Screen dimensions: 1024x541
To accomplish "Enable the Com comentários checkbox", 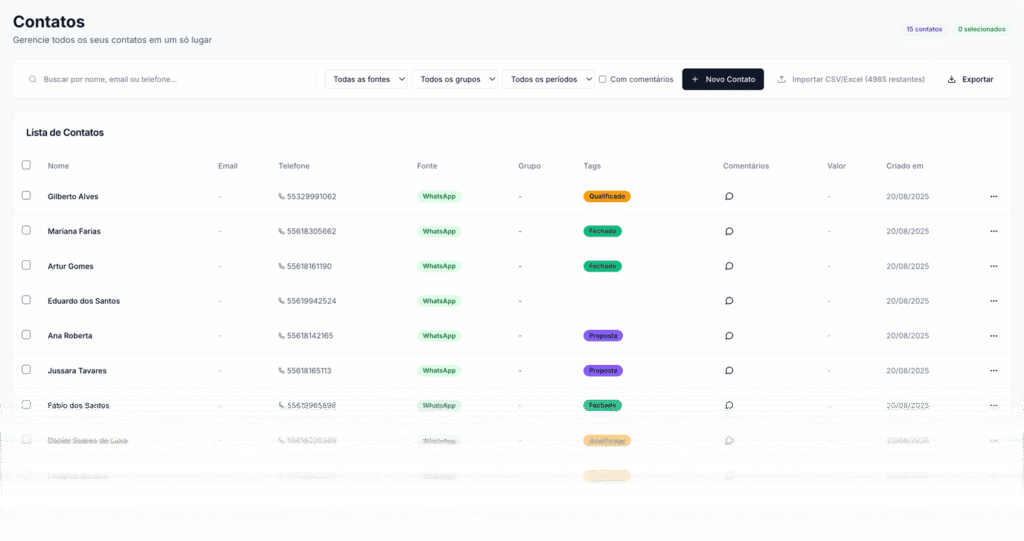I will [x=602, y=79].
